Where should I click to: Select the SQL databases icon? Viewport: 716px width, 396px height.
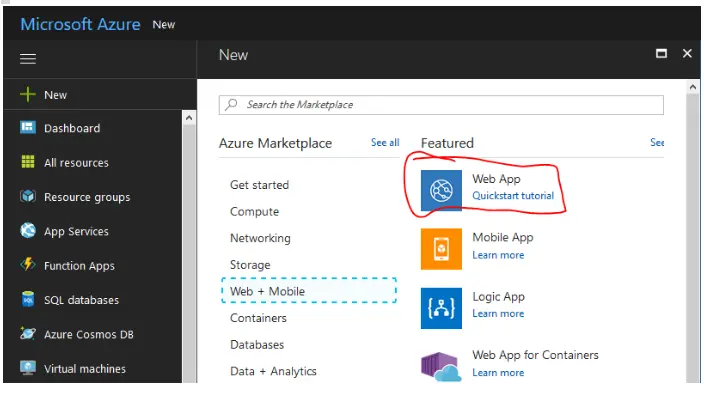[x=28, y=299]
